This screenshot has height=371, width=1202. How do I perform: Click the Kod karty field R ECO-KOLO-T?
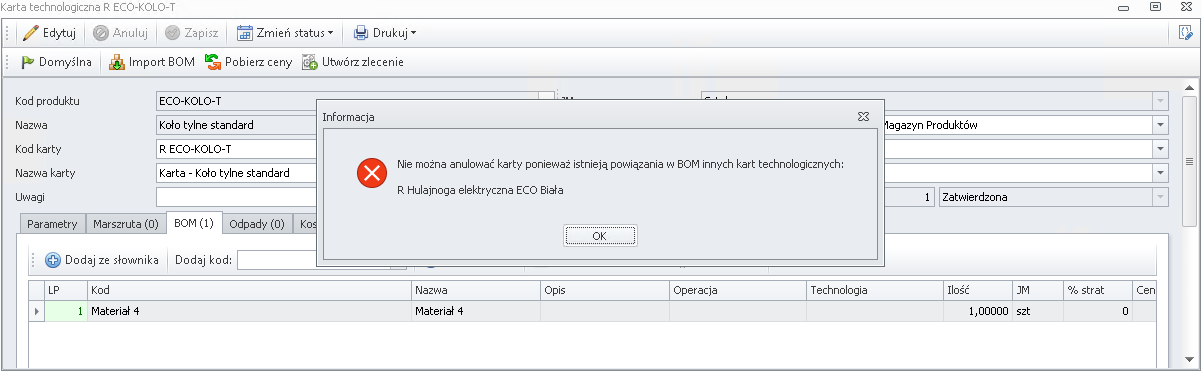(x=236, y=149)
